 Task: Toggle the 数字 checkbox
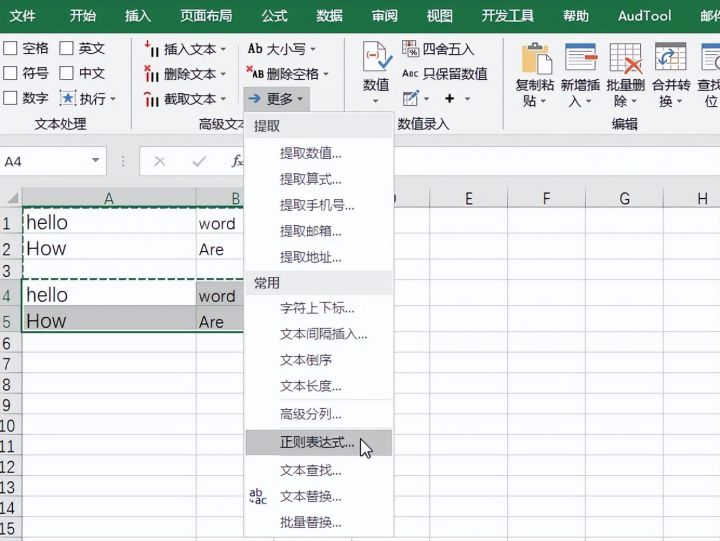point(10,98)
